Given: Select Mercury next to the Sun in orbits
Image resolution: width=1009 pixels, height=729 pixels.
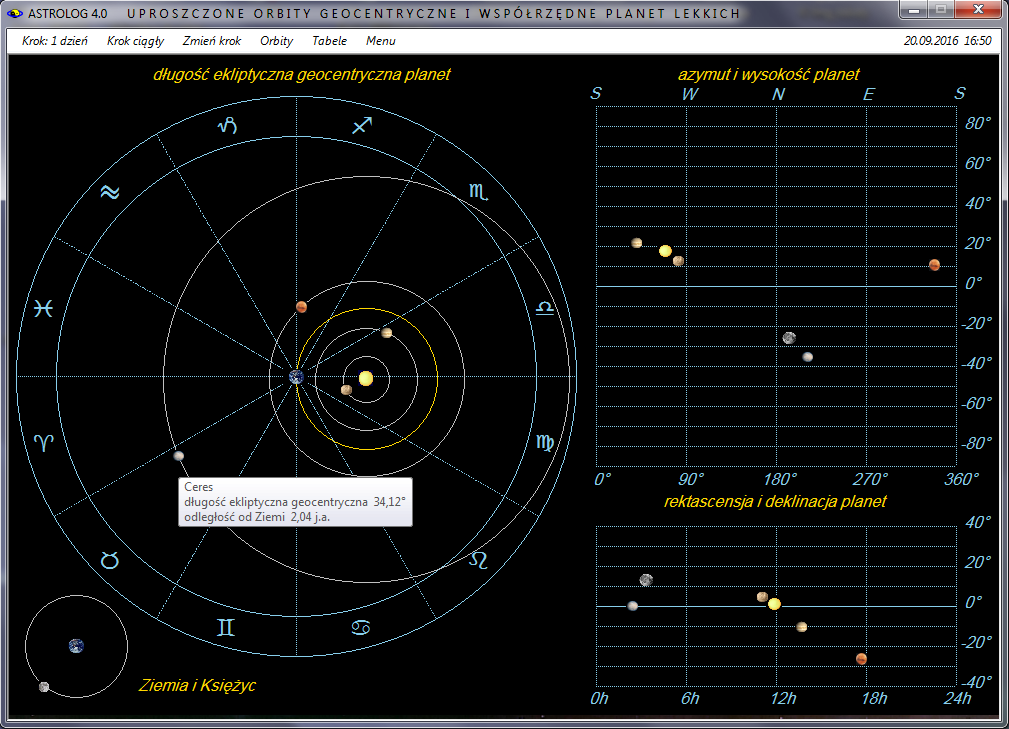Looking at the screenshot, I should pyautogui.click(x=346, y=390).
